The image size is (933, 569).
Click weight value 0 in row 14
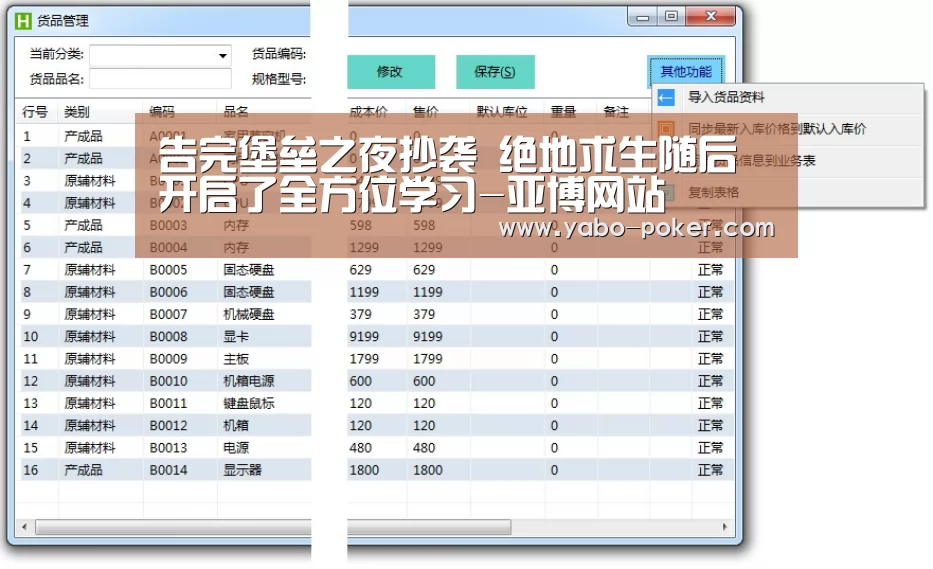click(554, 426)
